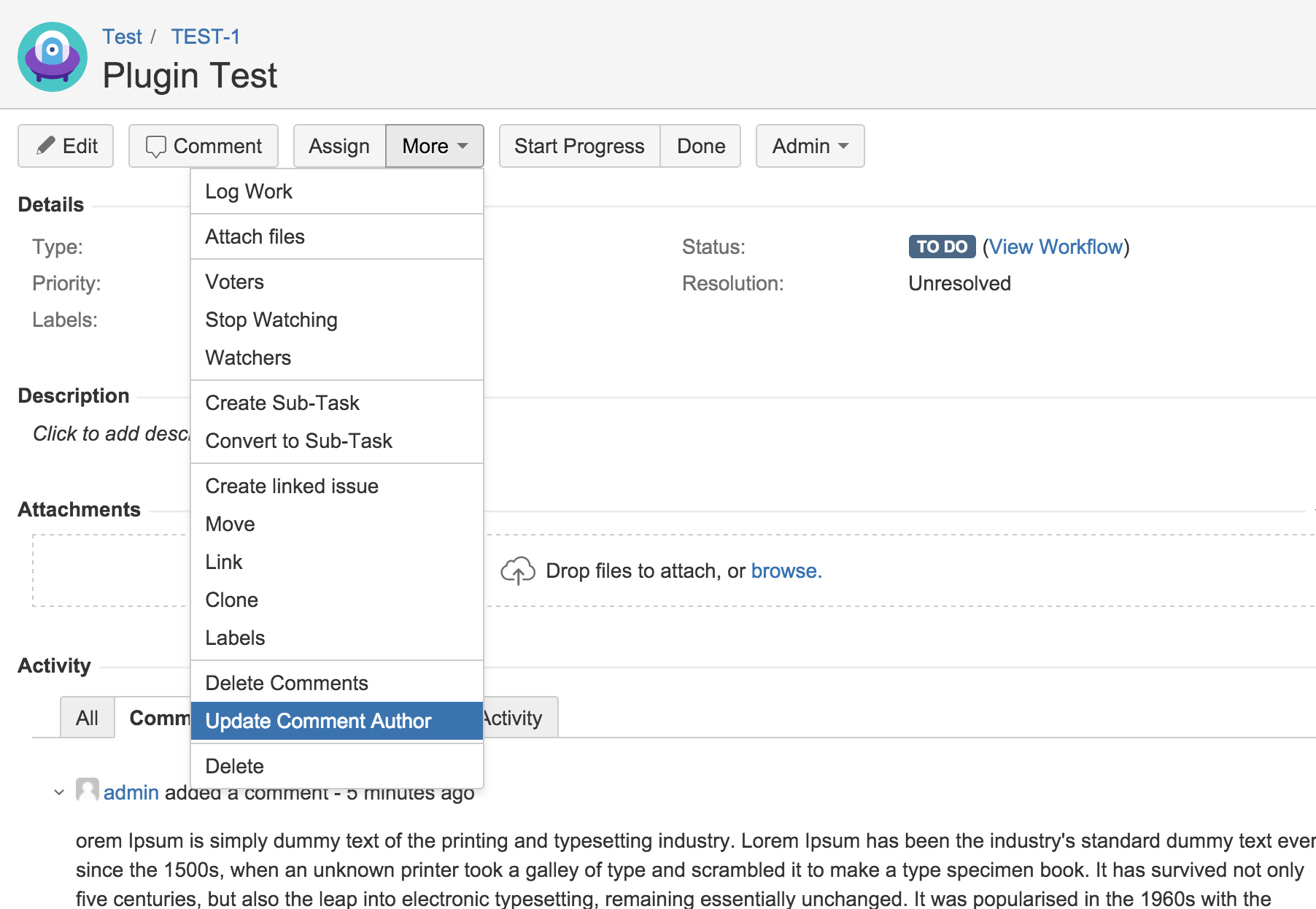Select the Delete menu item
This screenshot has width=1316, height=909.
tap(337, 766)
